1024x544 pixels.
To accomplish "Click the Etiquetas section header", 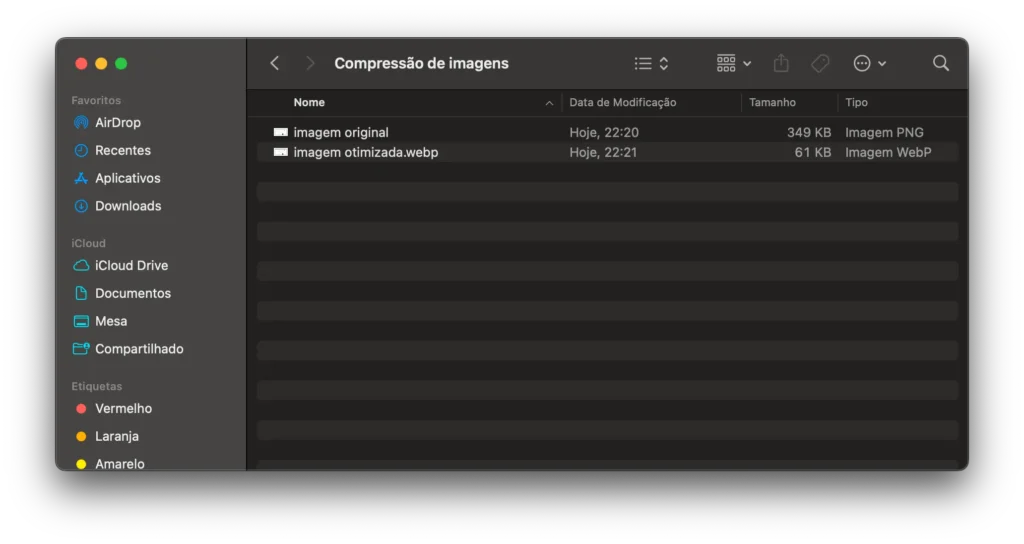I will coord(97,386).
